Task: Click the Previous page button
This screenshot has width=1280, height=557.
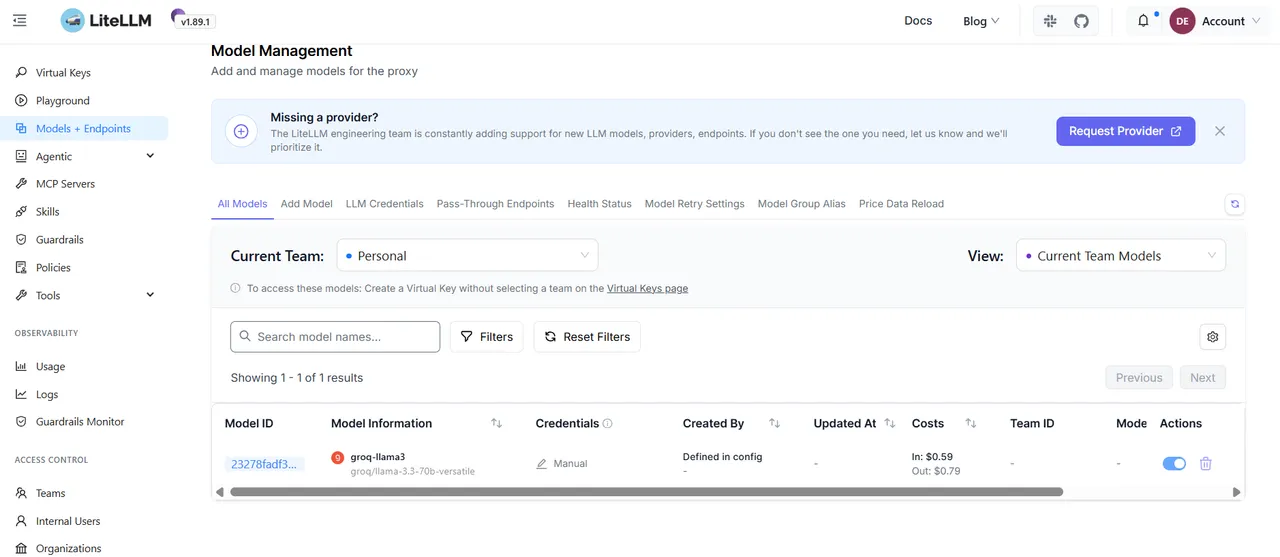Action: 1139,378
